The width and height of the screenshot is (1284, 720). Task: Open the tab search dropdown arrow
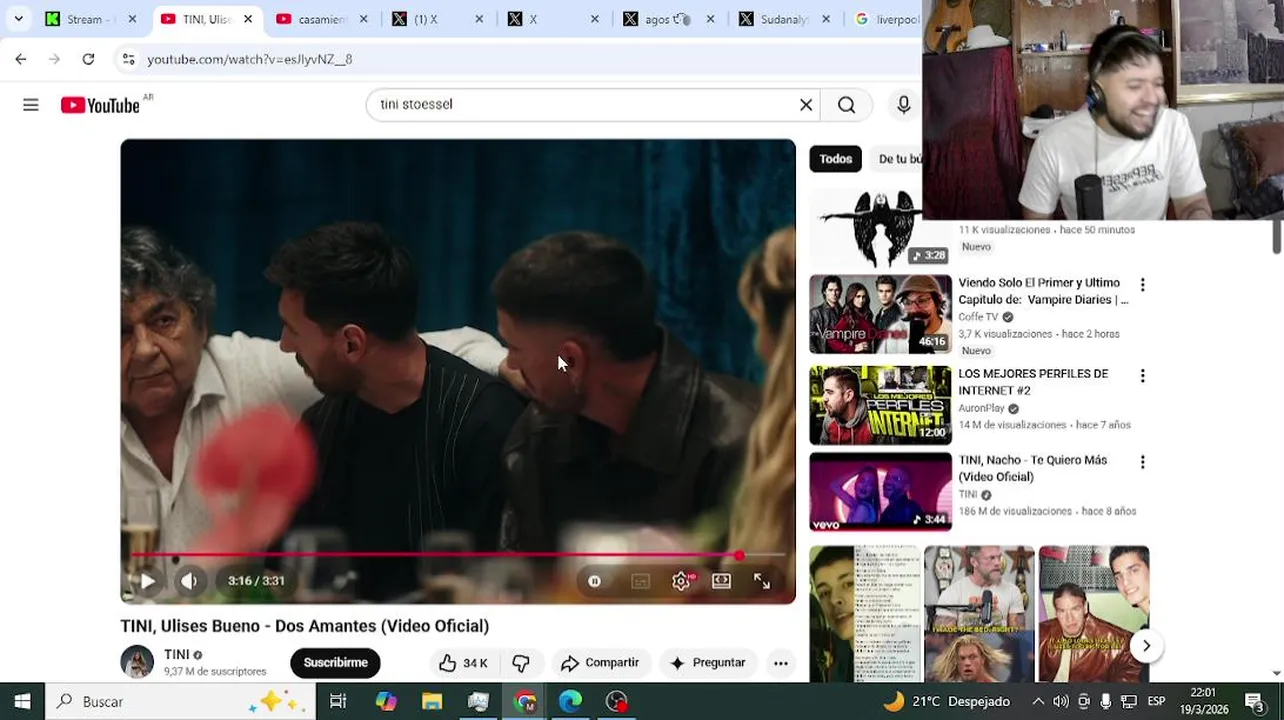tap(18, 19)
